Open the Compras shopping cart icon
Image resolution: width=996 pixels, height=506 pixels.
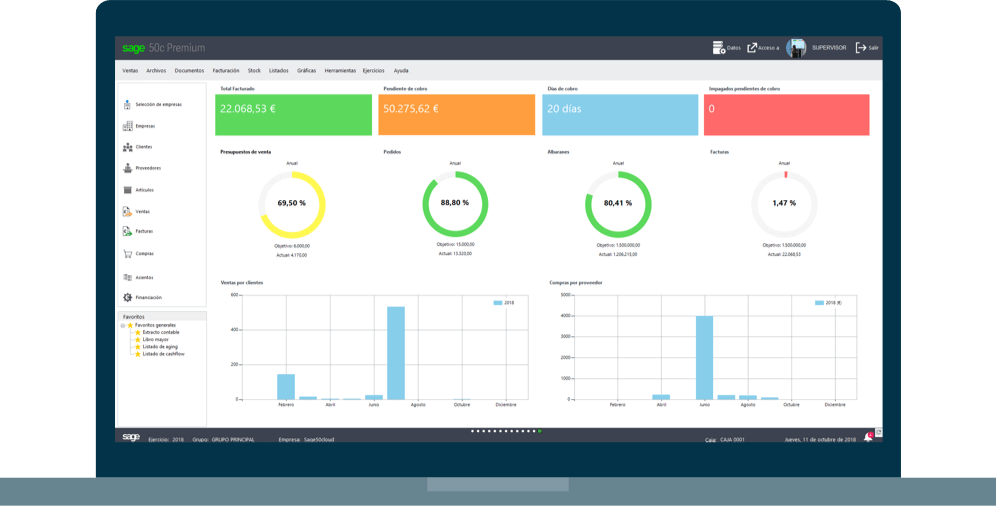click(127, 254)
